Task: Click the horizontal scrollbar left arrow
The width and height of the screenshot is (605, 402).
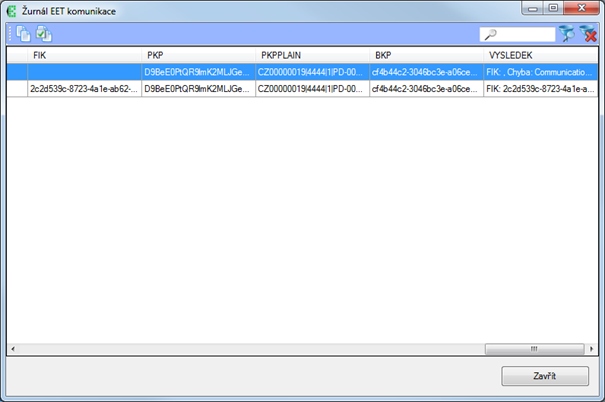Action: pyautogui.click(x=13, y=348)
